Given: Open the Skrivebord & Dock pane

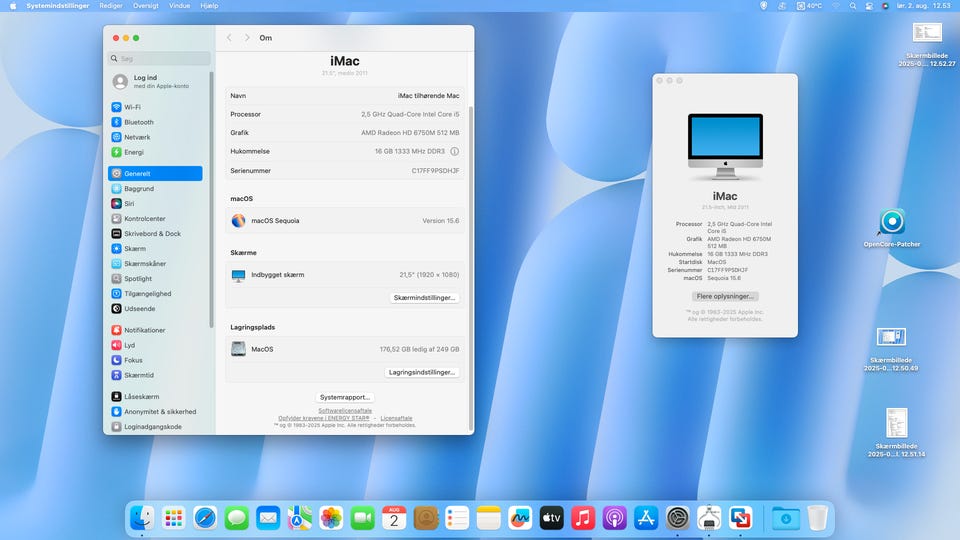Looking at the screenshot, I should click(151, 233).
